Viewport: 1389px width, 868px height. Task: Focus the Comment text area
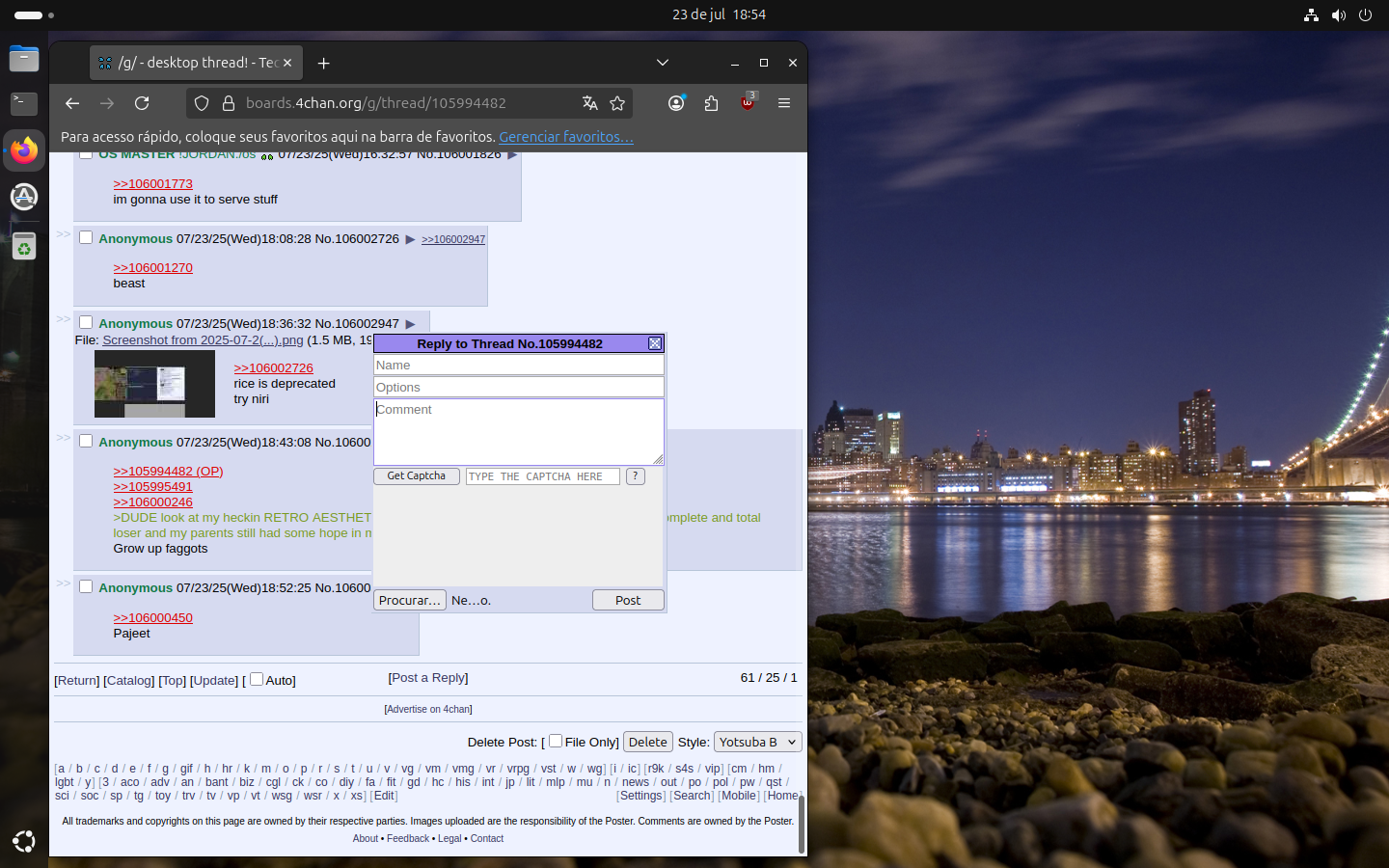(519, 432)
